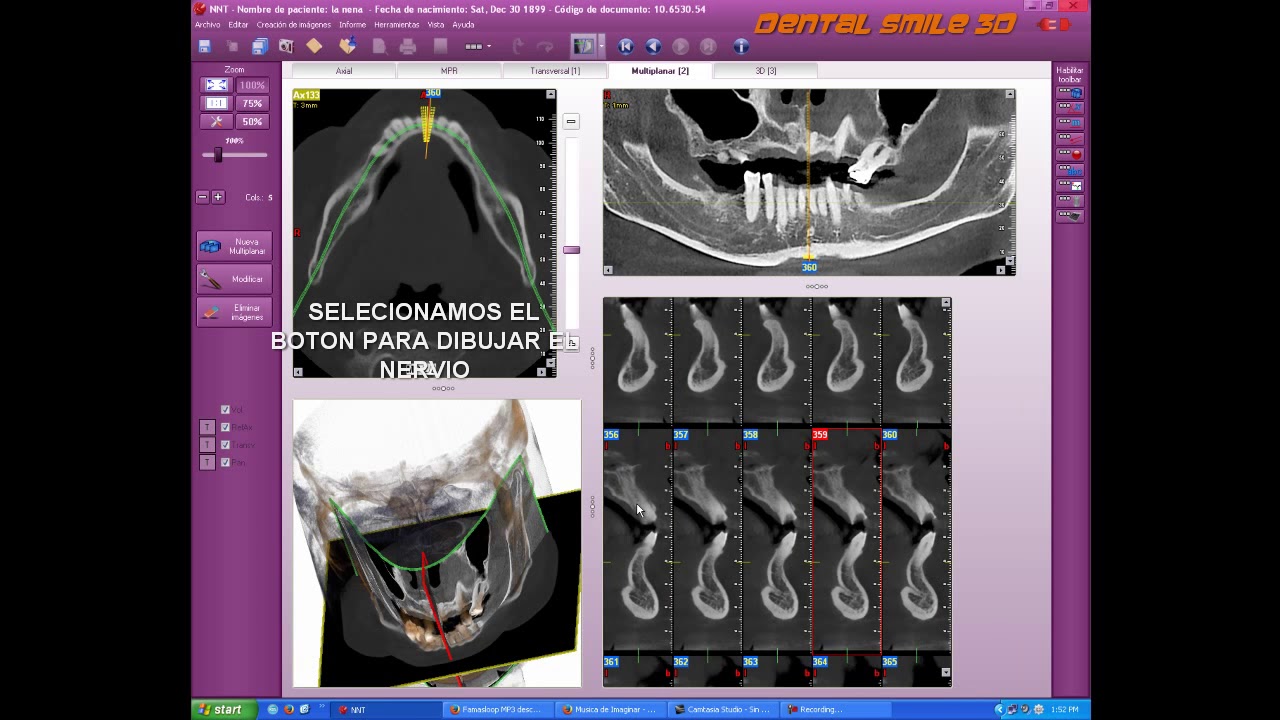This screenshot has width=1280, height=720.
Task: Toggle the Transv checkbox
Action: pyautogui.click(x=225, y=445)
